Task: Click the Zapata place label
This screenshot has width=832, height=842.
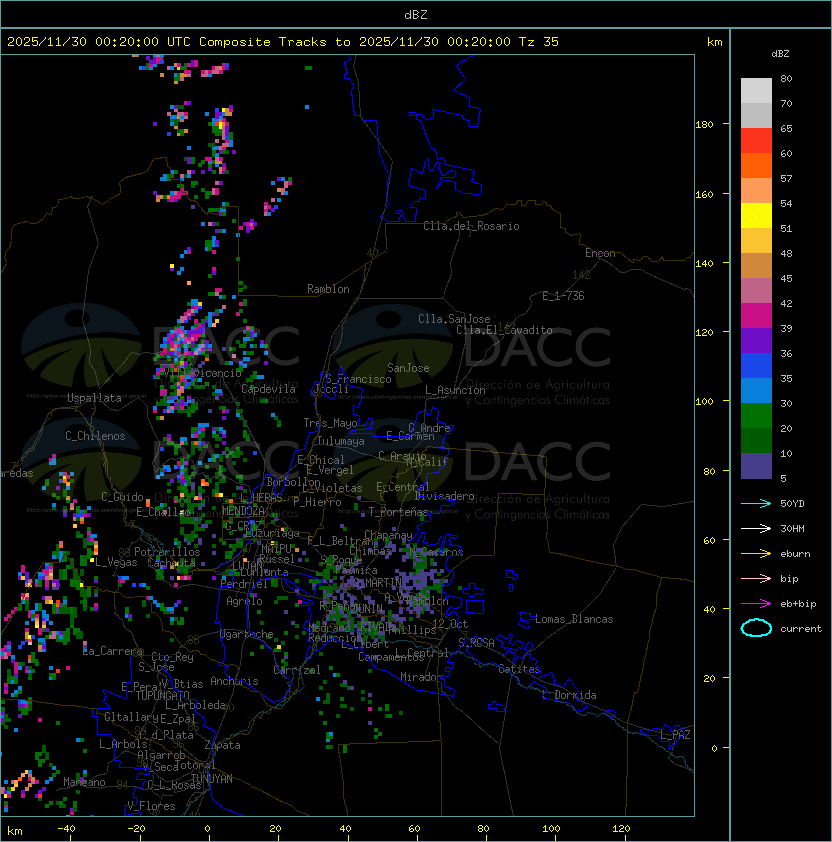Action: tap(222, 745)
